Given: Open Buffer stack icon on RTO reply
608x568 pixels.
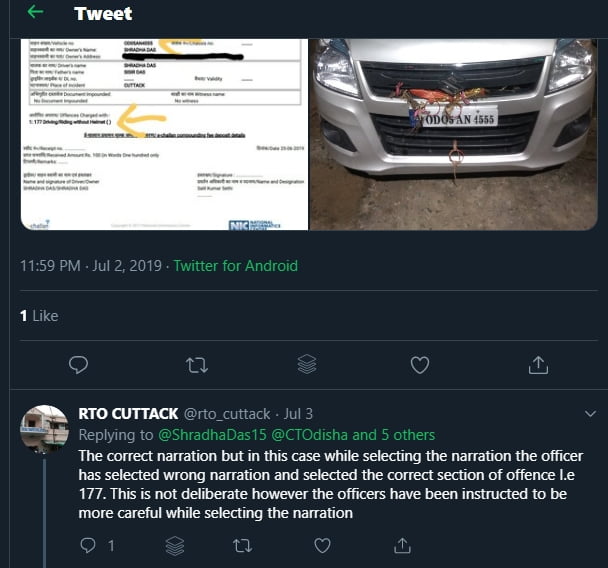Looking at the screenshot, I should click(x=174, y=545).
